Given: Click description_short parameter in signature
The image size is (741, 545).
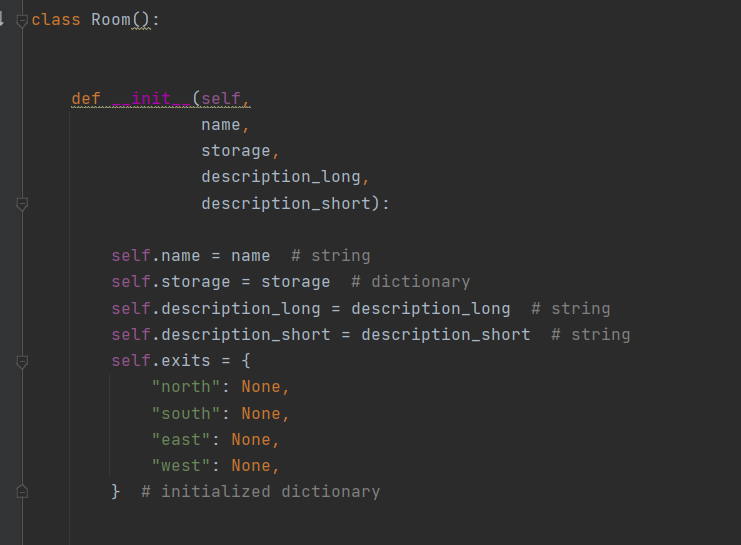Looking at the screenshot, I should click(286, 203).
